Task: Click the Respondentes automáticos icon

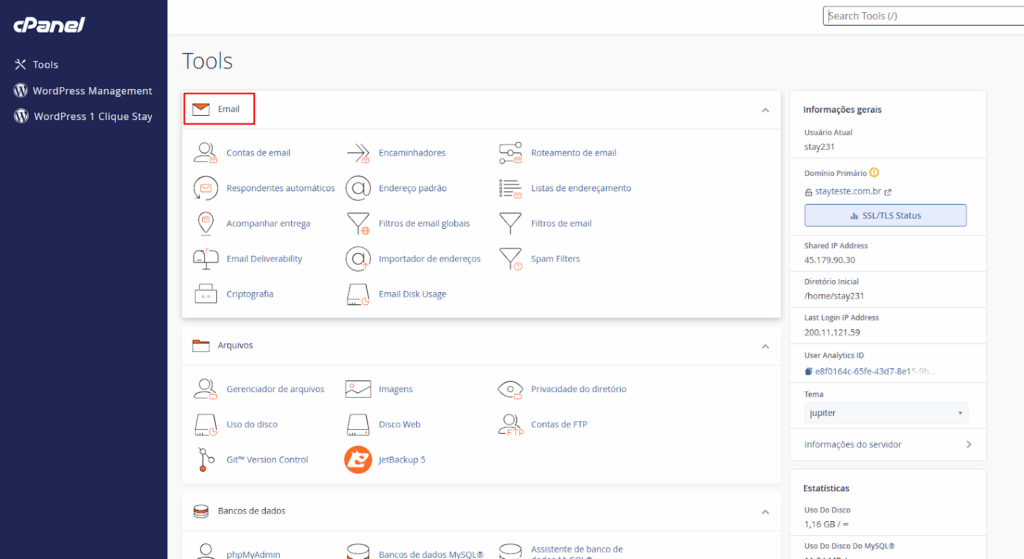Action: tap(205, 188)
